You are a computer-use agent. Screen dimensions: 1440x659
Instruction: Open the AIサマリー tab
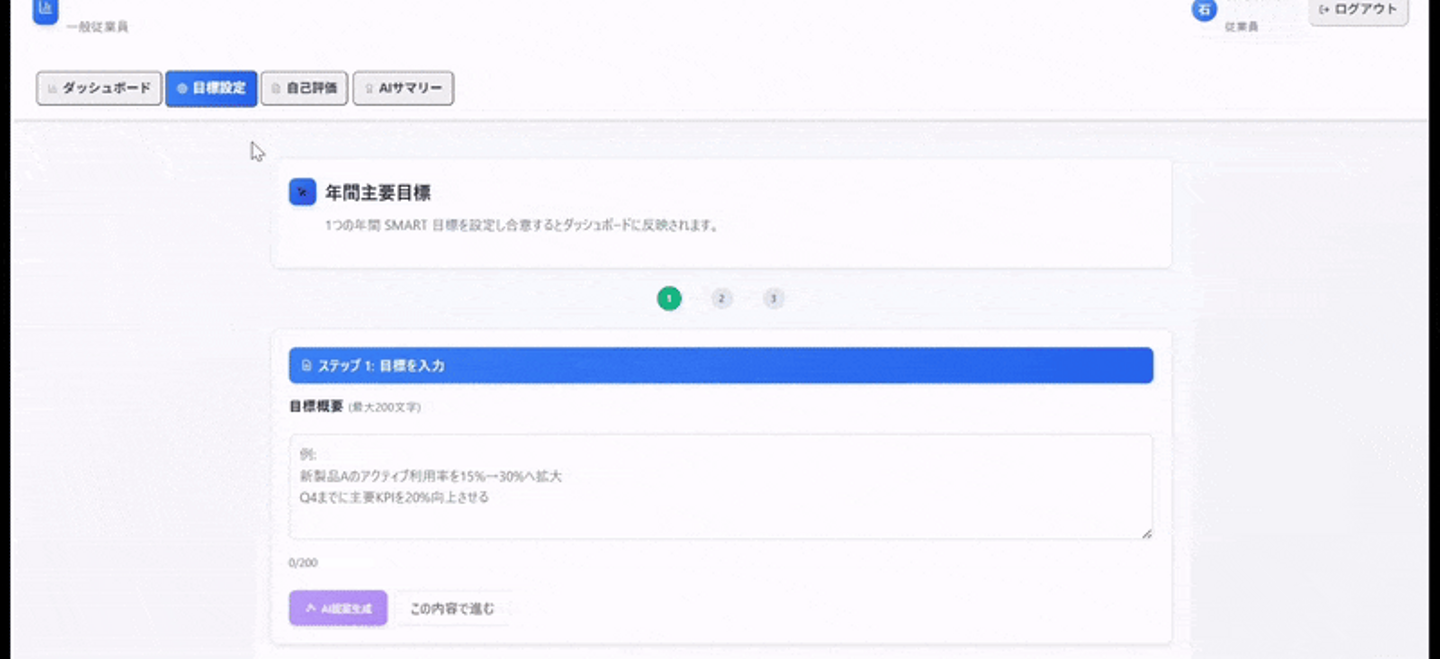coord(403,88)
